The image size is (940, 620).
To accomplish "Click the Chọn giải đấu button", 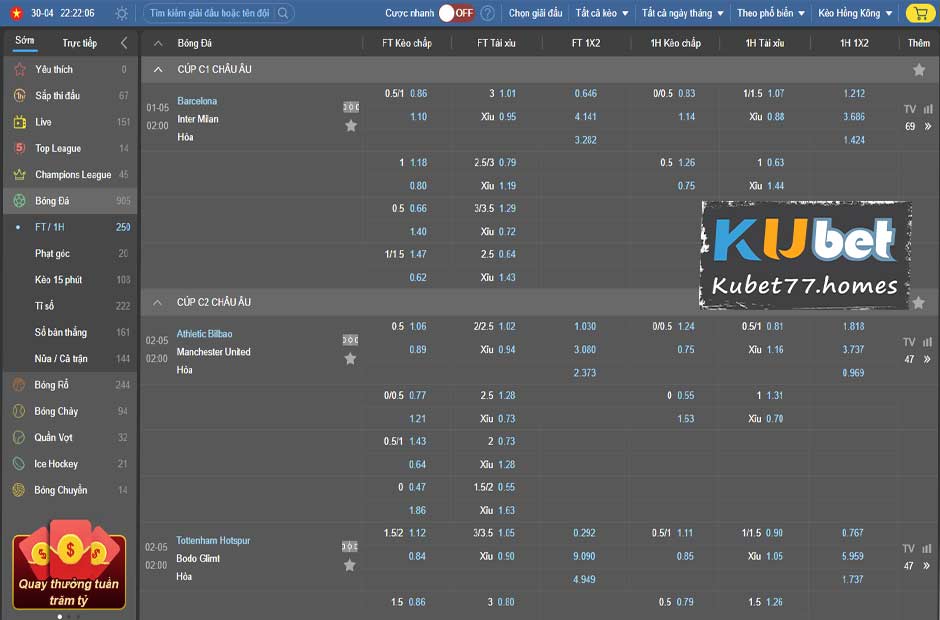I will click(x=535, y=13).
